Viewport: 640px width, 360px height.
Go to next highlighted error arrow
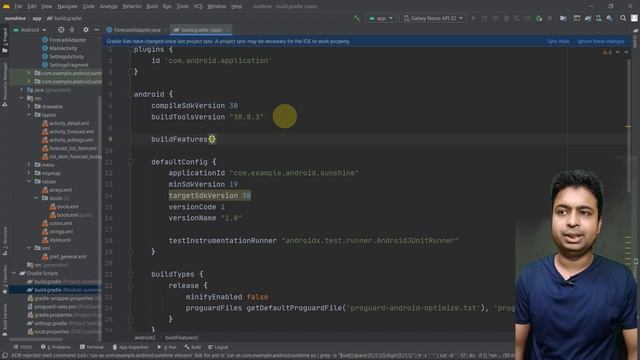point(626,52)
